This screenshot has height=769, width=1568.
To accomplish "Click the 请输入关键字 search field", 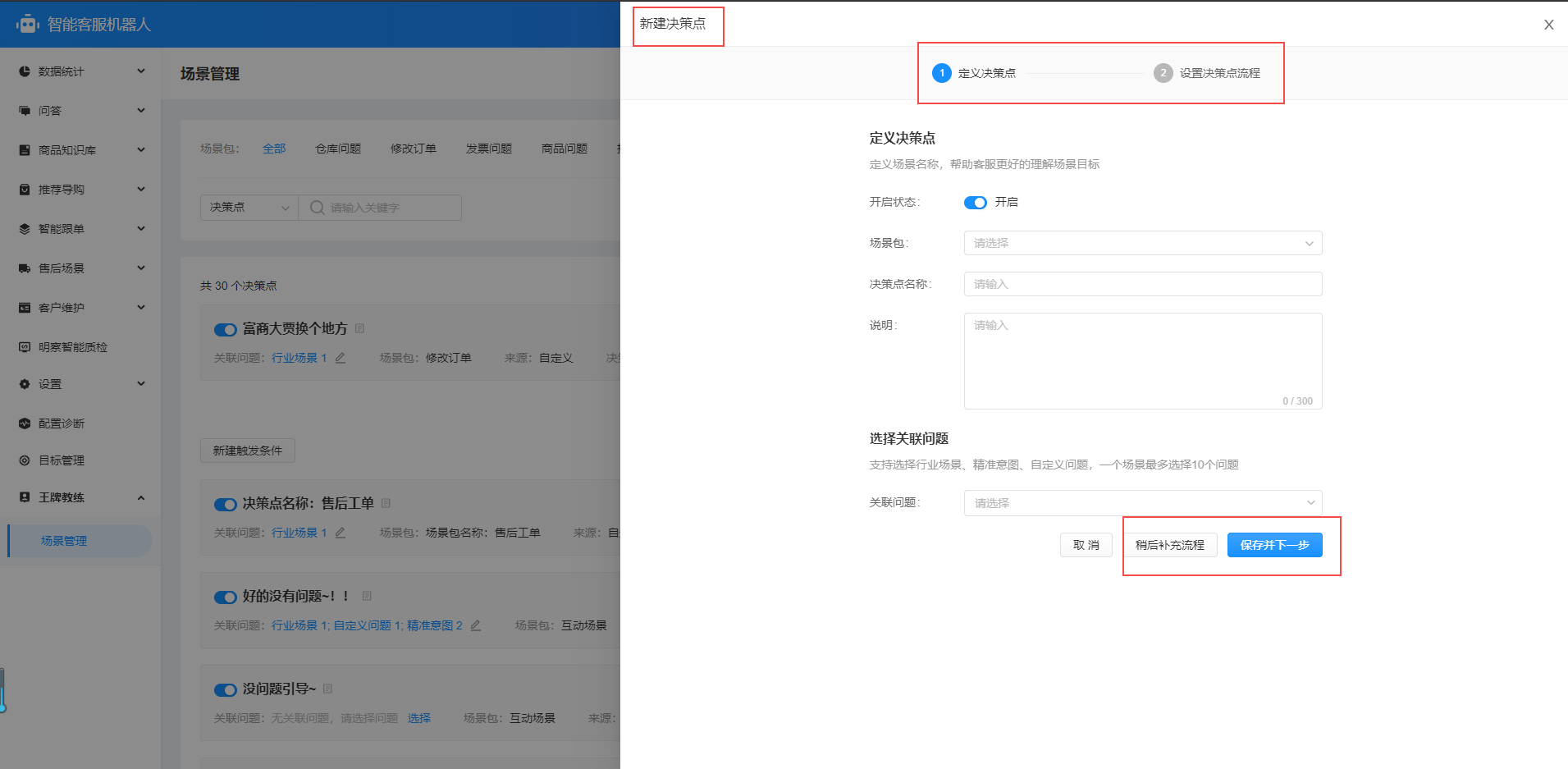I will pyautogui.click(x=380, y=208).
